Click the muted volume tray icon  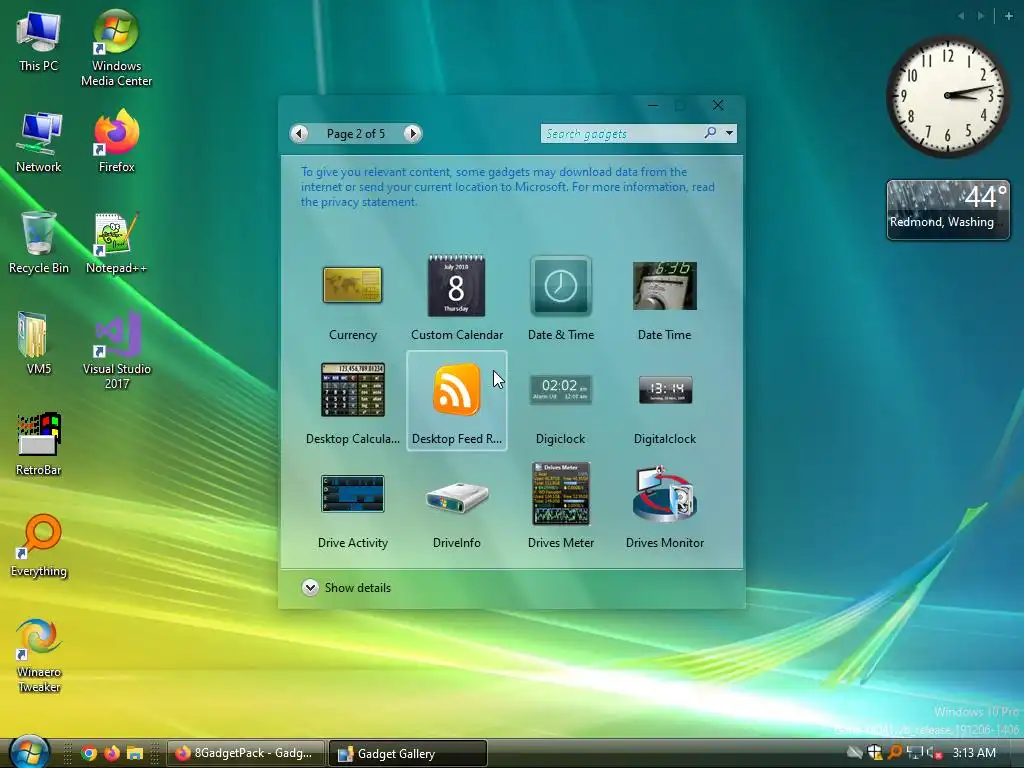[934, 752]
